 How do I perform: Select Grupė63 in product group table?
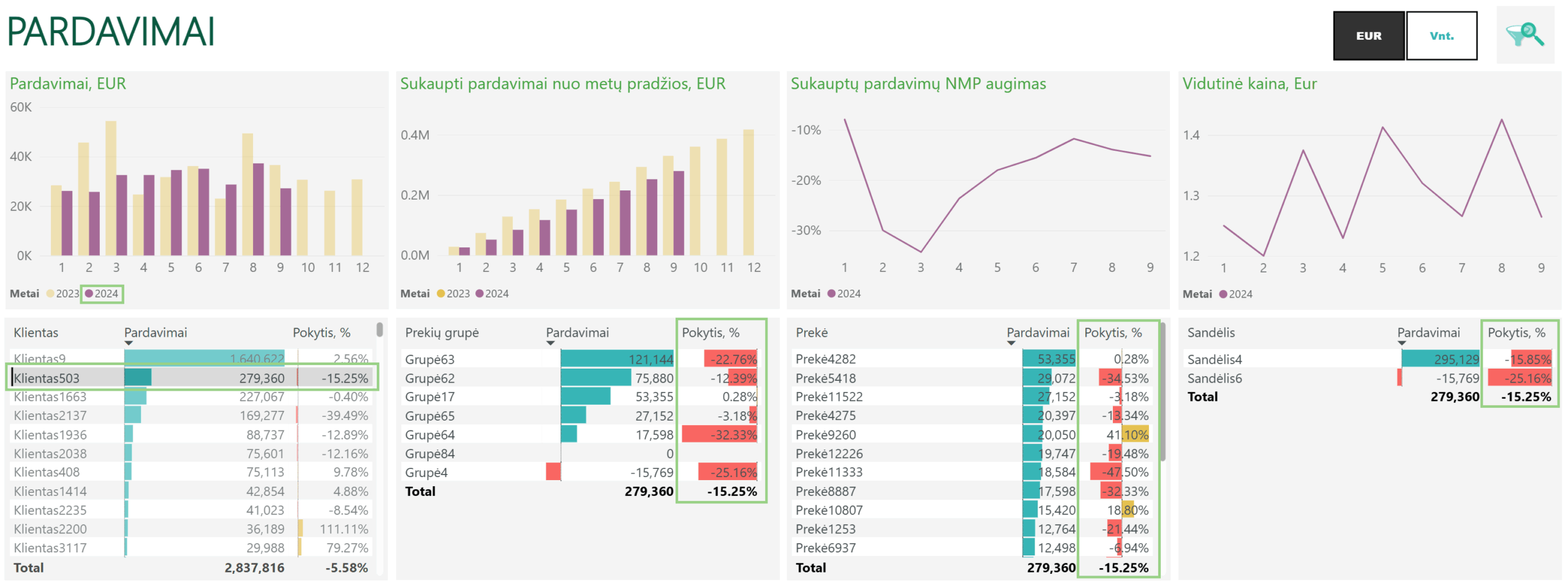[x=429, y=359]
